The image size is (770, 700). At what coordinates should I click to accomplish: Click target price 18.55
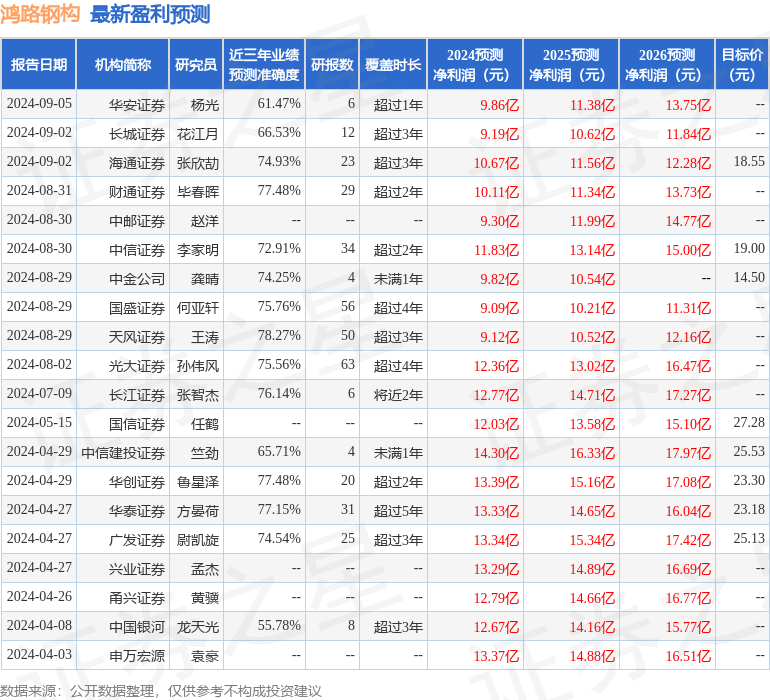pos(749,161)
